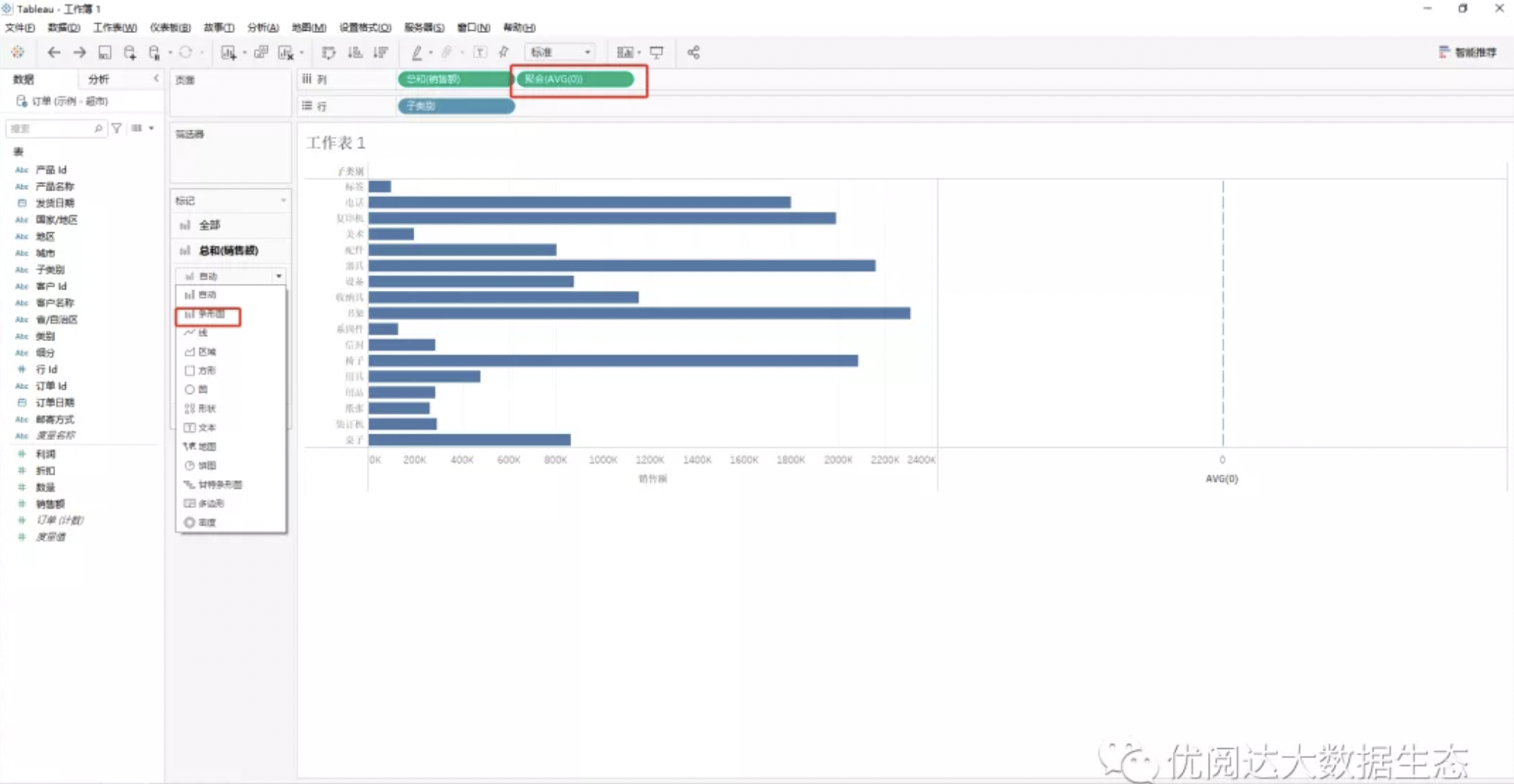Click the data pane view options icon
Image resolution: width=1514 pixels, height=784 pixels.
click(137, 128)
